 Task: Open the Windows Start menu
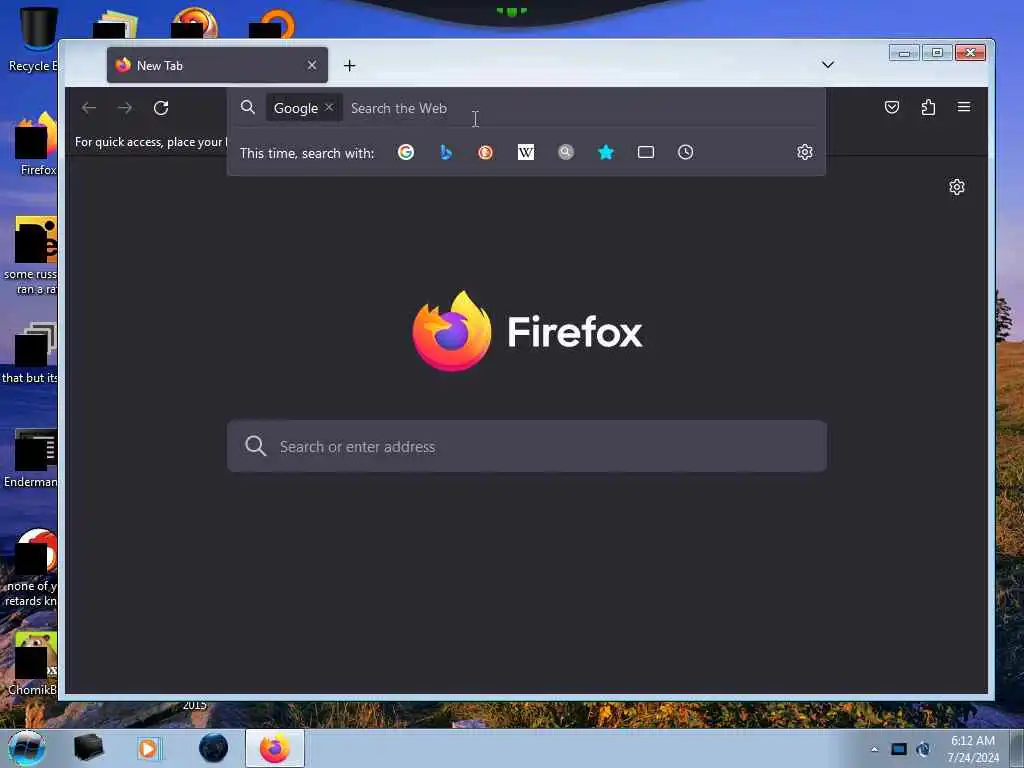point(27,748)
